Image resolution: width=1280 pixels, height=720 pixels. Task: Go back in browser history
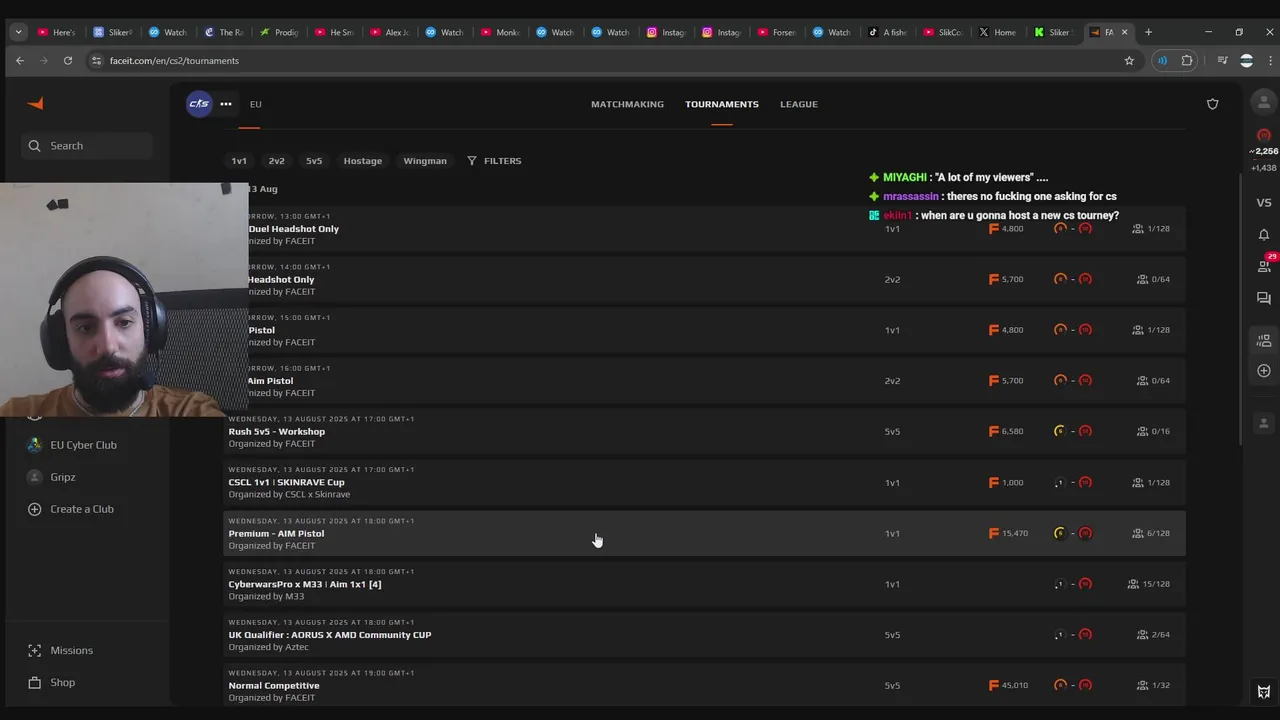20,61
